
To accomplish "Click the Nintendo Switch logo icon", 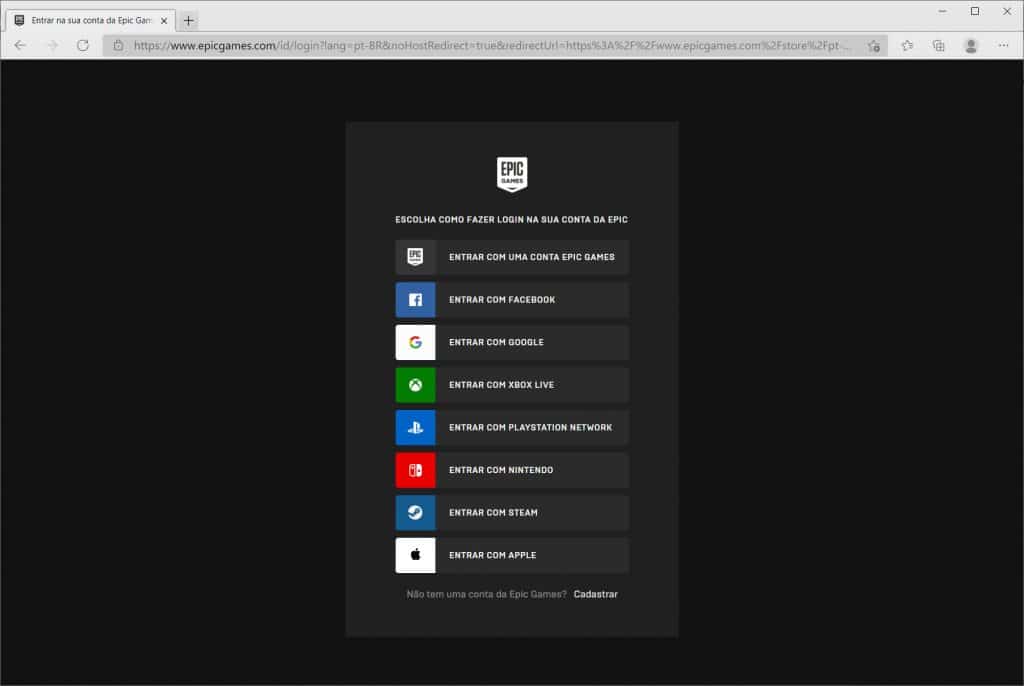I will coord(415,470).
